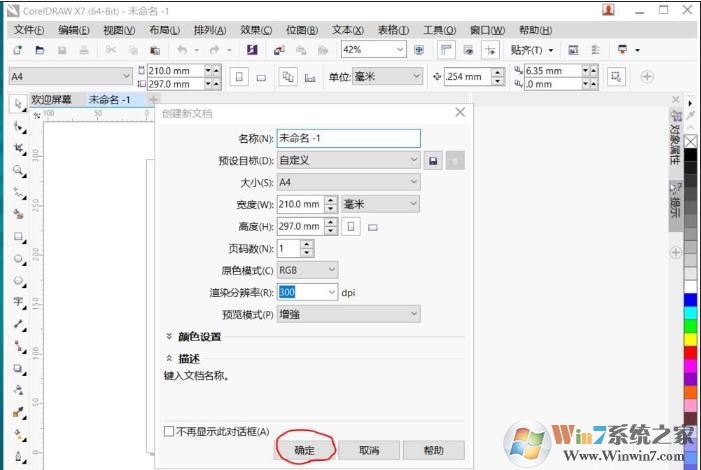The width and height of the screenshot is (701, 470).
Task: Click the landscape orientation icon in dialog
Action: [x=372, y=227]
